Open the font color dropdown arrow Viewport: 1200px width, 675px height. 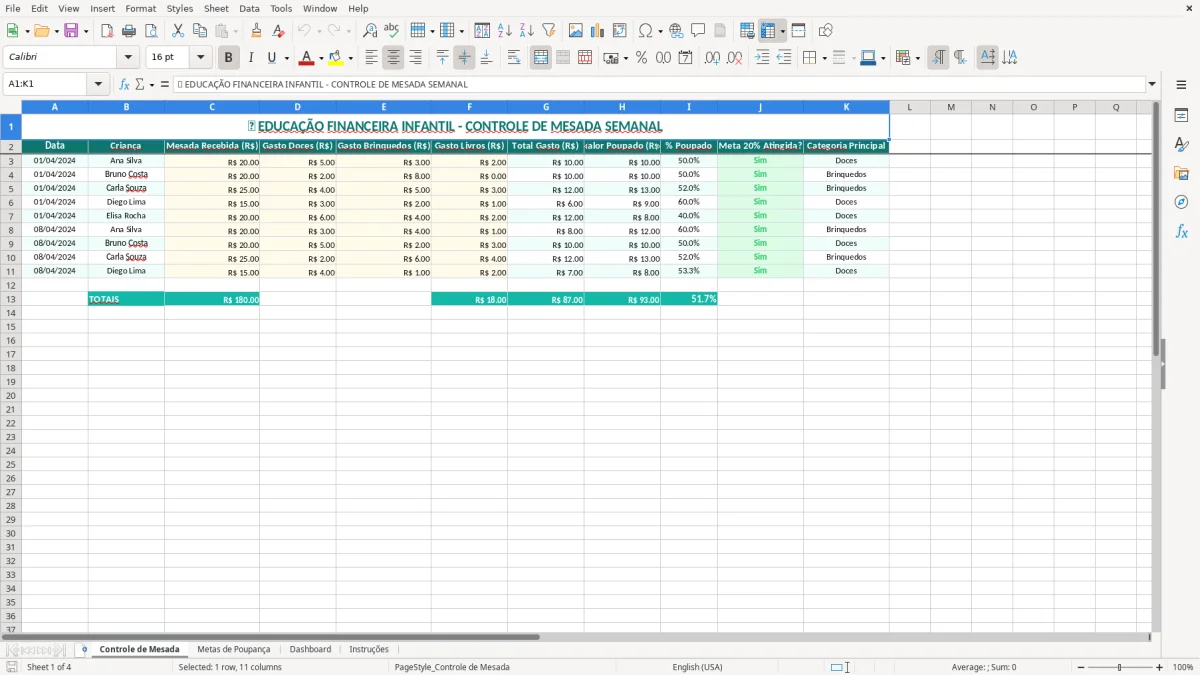(x=321, y=58)
